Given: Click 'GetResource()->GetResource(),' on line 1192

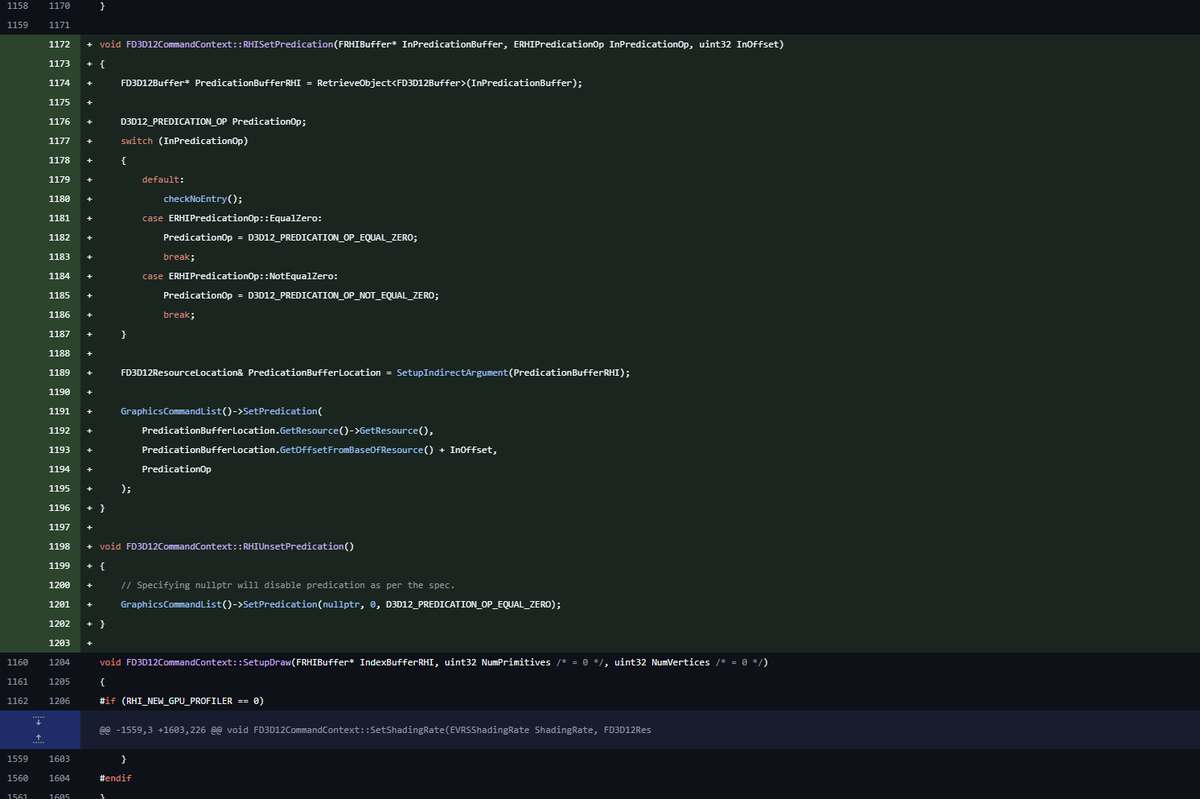Looking at the screenshot, I should (x=357, y=430).
